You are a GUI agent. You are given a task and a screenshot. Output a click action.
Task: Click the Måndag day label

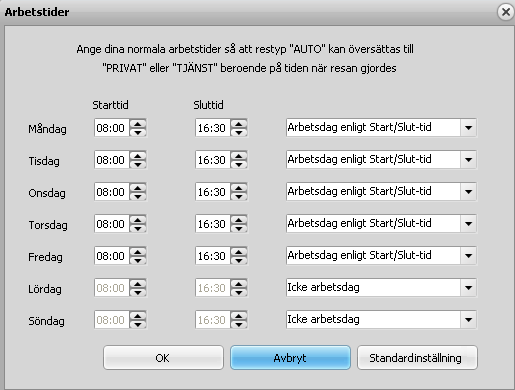[x=47, y=129]
